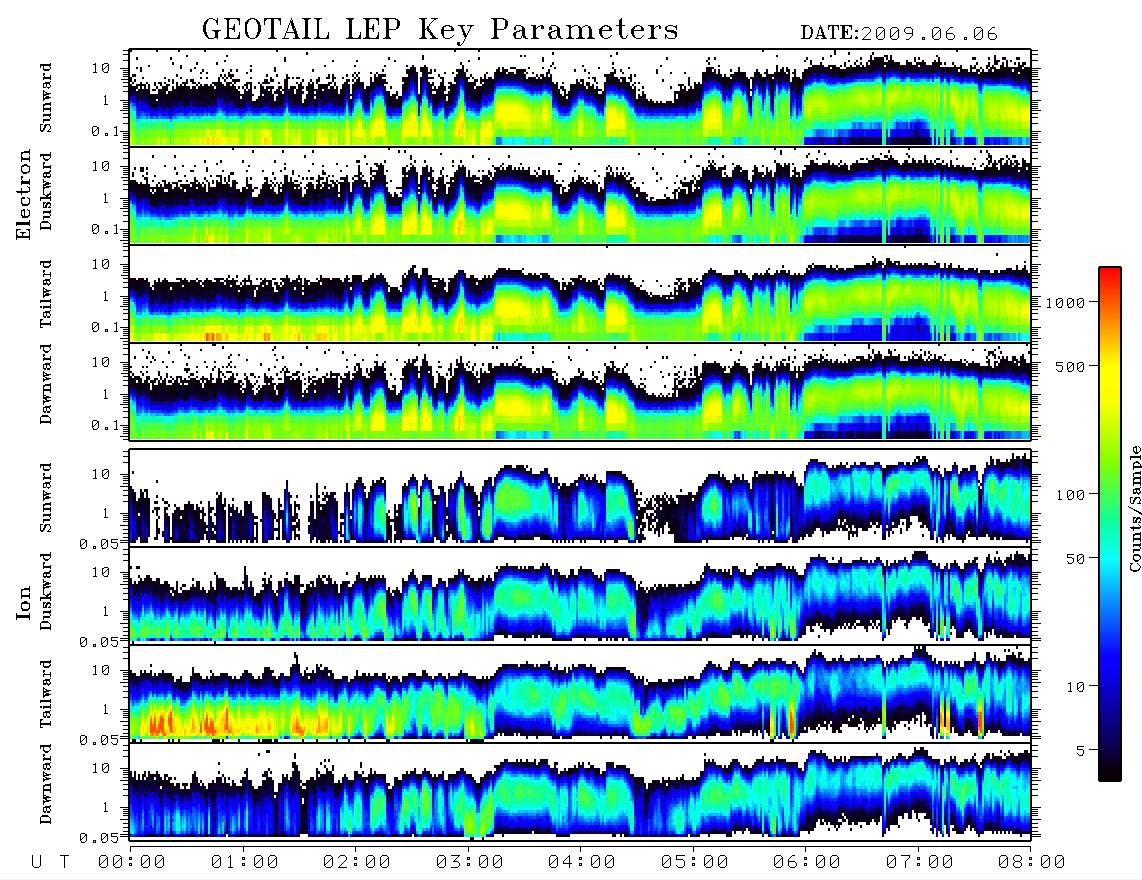Click the 500 colorbar tick value

tap(1070, 366)
